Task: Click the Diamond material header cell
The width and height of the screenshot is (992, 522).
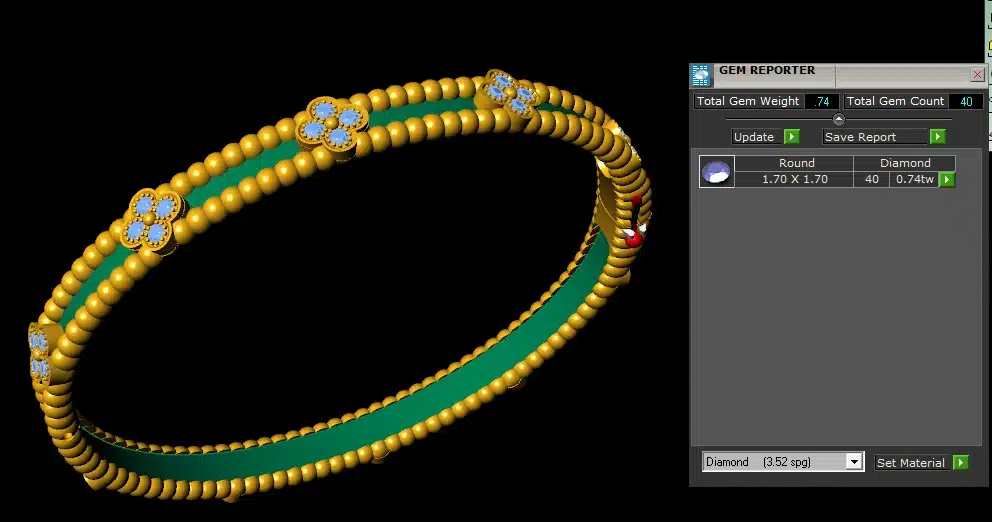Action: click(x=905, y=163)
